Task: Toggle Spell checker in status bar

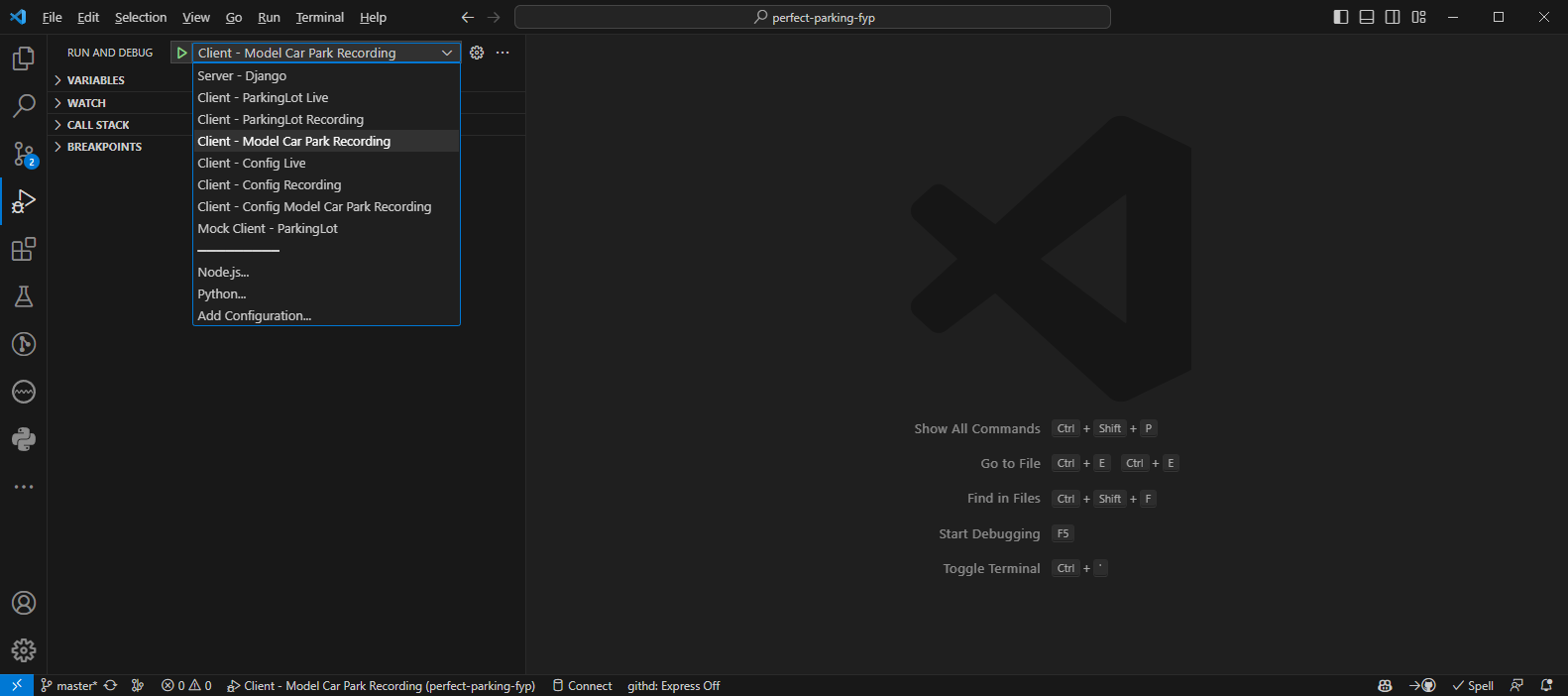Action: click(1473, 685)
